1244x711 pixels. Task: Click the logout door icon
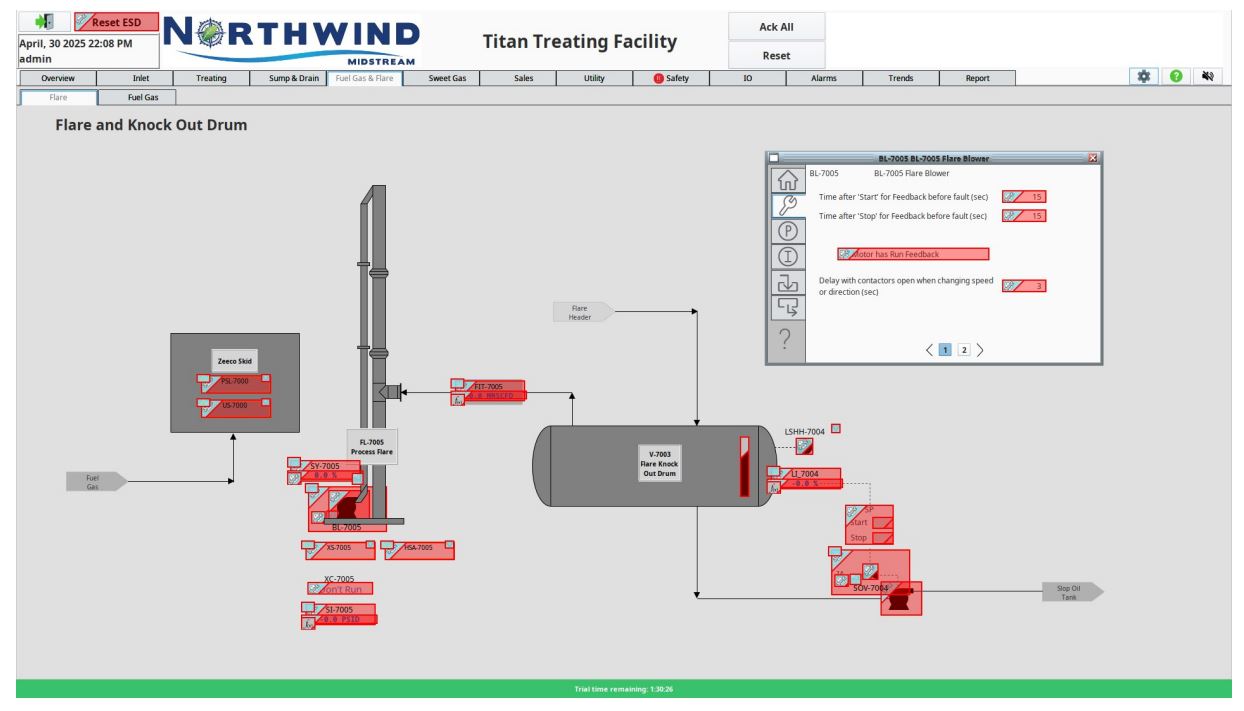click(45, 21)
